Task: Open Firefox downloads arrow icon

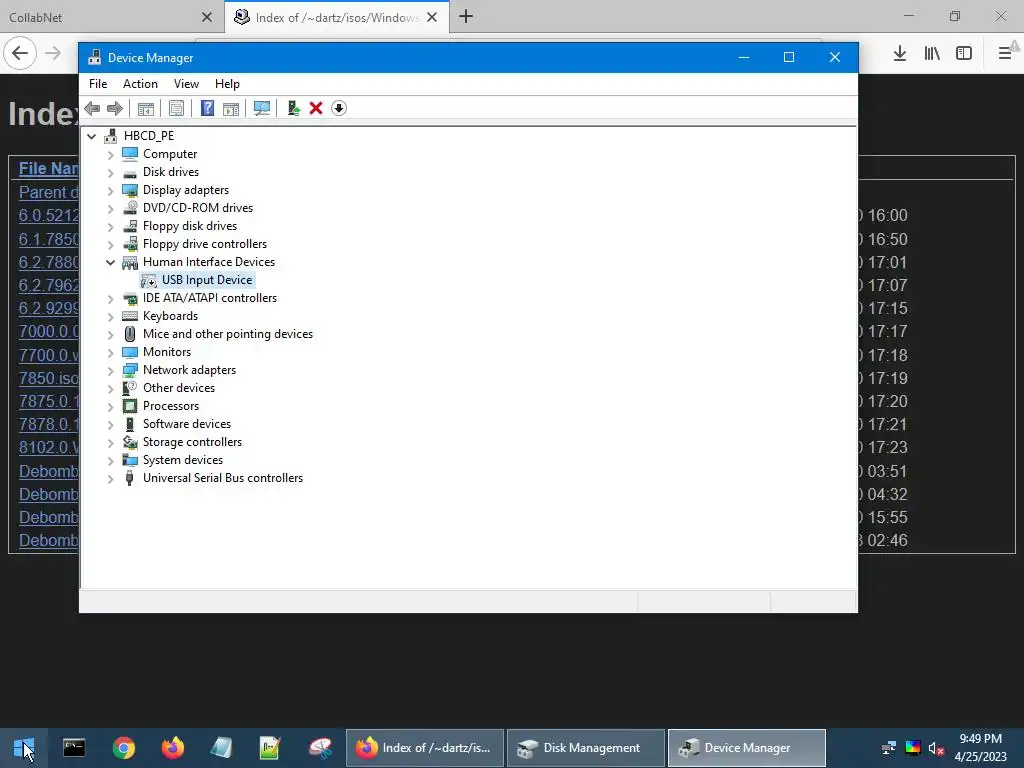Action: pos(900,54)
